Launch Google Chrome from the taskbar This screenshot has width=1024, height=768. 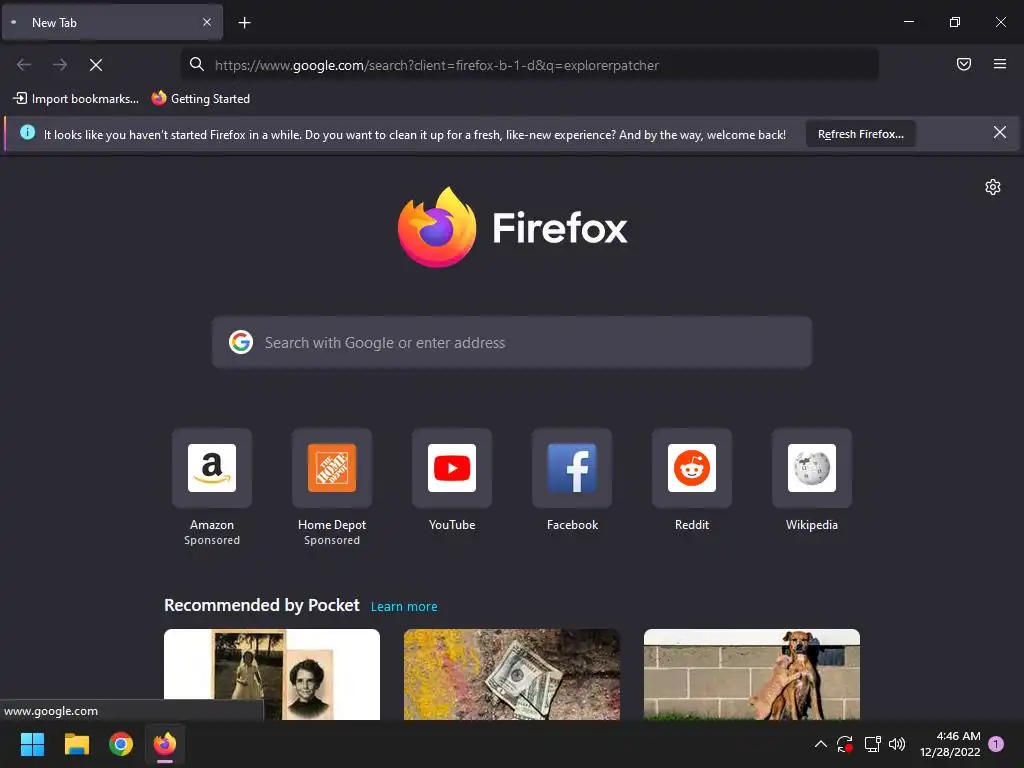(x=121, y=744)
